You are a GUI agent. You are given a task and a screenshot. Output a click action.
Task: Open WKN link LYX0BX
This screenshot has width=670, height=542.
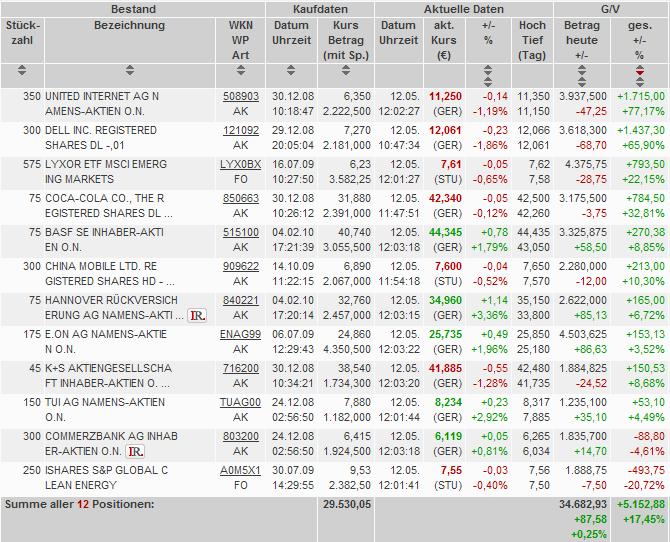pos(241,165)
